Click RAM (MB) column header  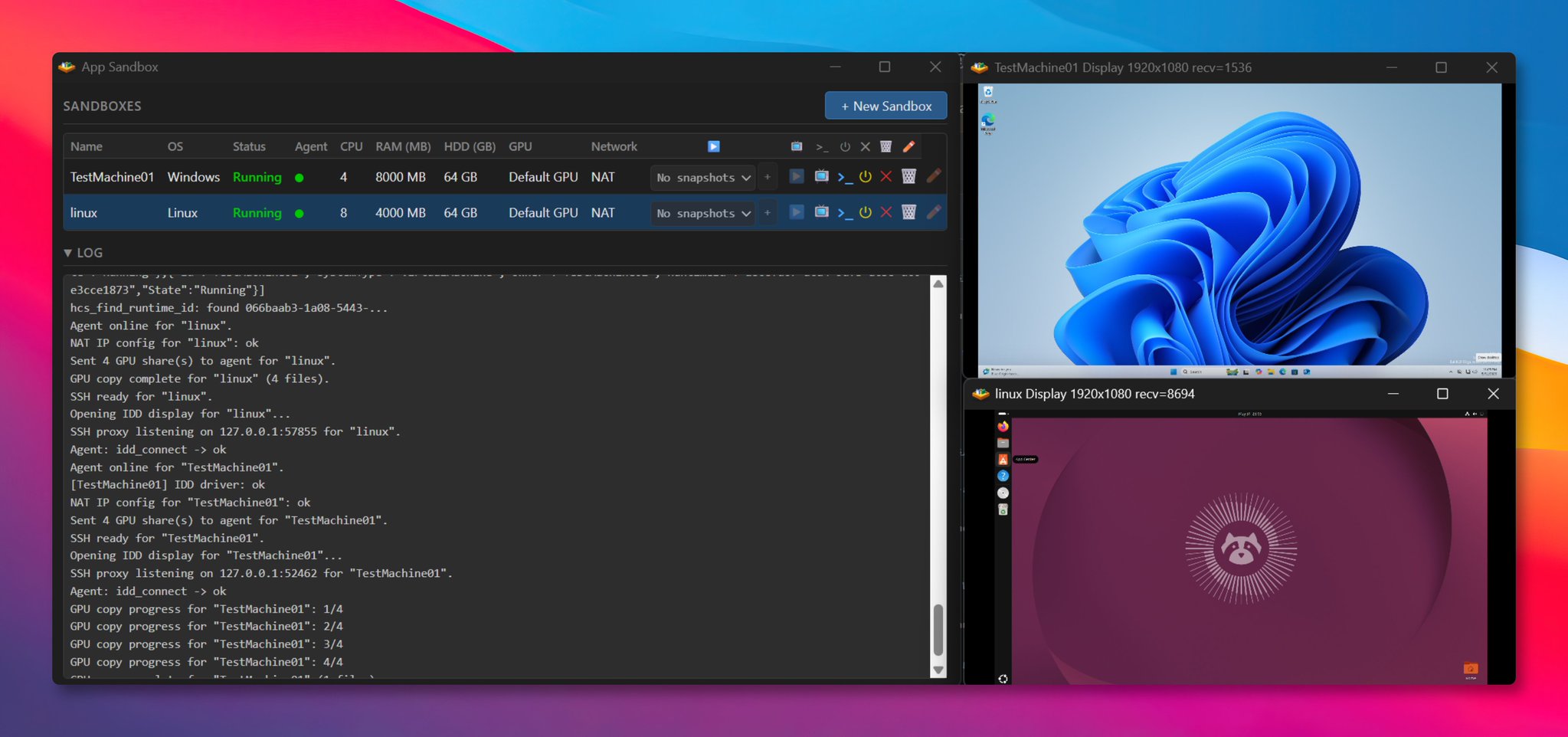pyautogui.click(x=403, y=146)
